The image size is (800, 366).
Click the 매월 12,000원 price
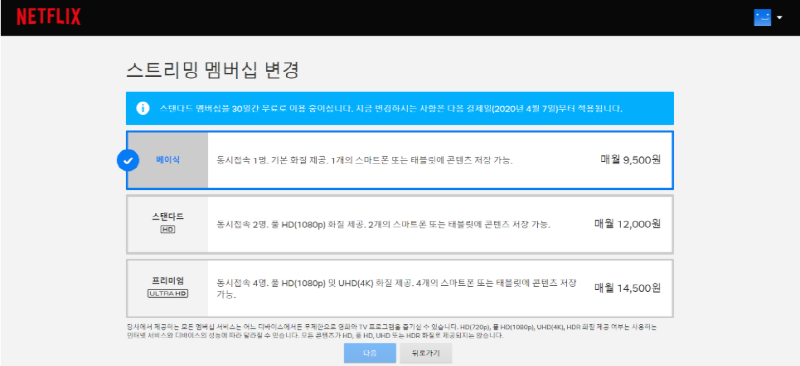click(627, 224)
